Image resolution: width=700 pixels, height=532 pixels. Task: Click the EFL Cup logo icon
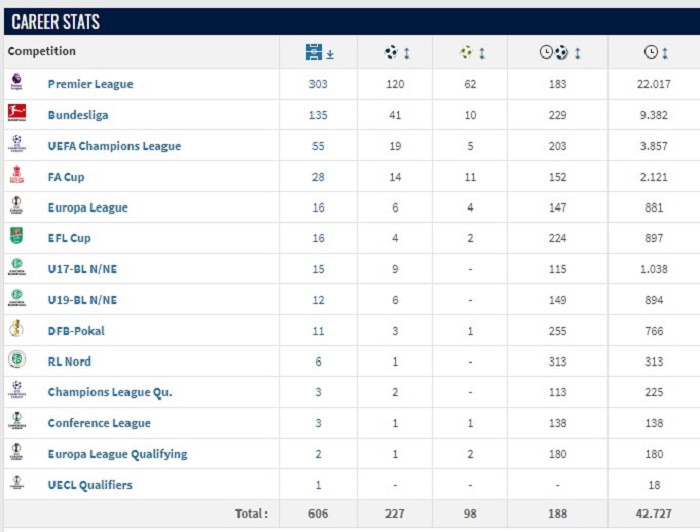point(17,236)
